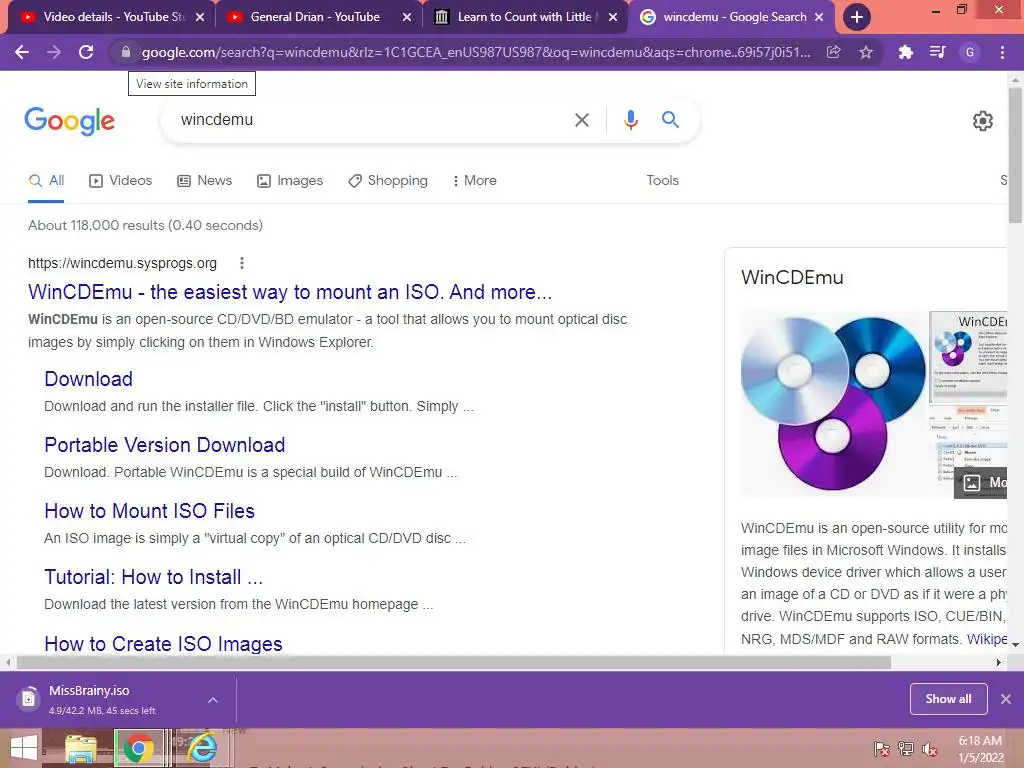Click the horizontal scrollbar thumb
1024x768 pixels.
[x=454, y=662]
